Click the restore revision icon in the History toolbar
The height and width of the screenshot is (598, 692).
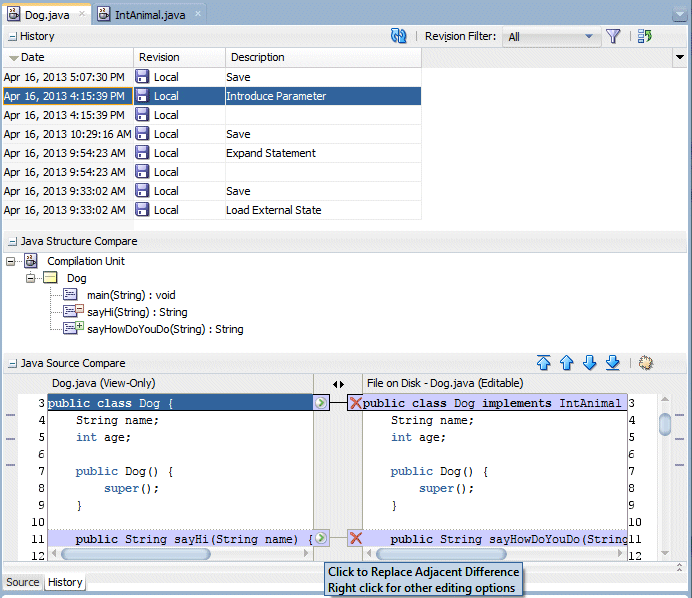[x=645, y=36]
